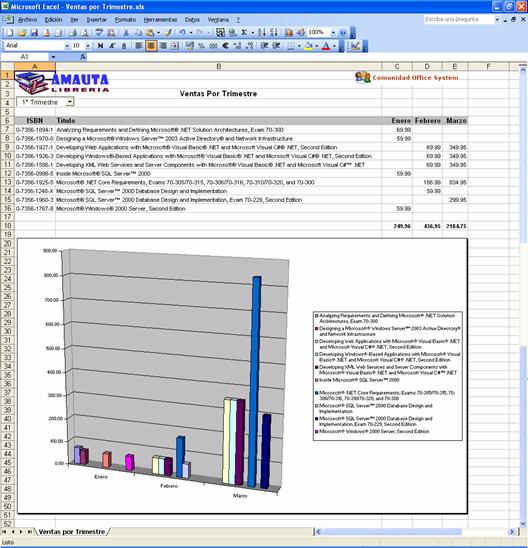Select the Enero header cell
This screenshot has width=528, height=548.
click(x=397, y=121)
